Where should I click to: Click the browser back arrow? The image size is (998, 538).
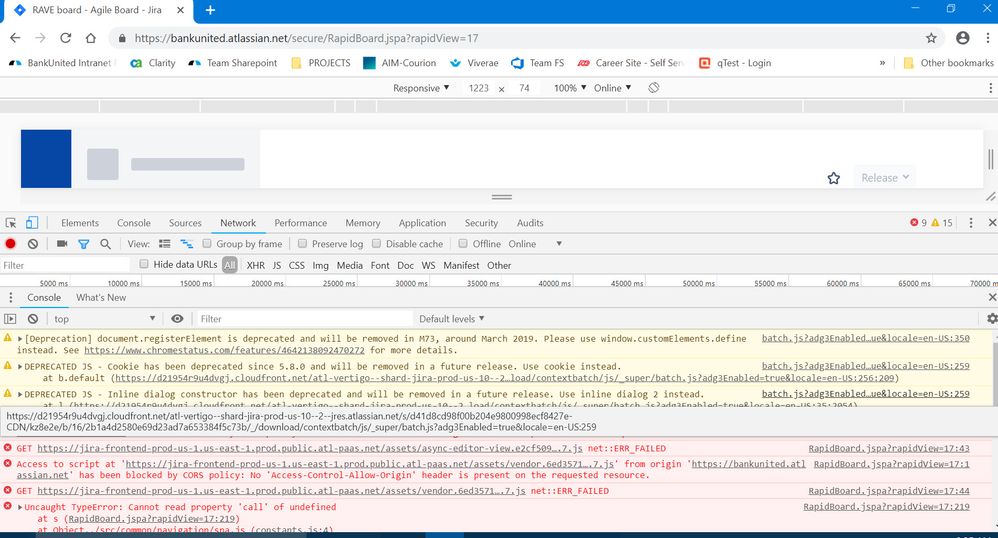pyautogui.click(x=15, y=38)
